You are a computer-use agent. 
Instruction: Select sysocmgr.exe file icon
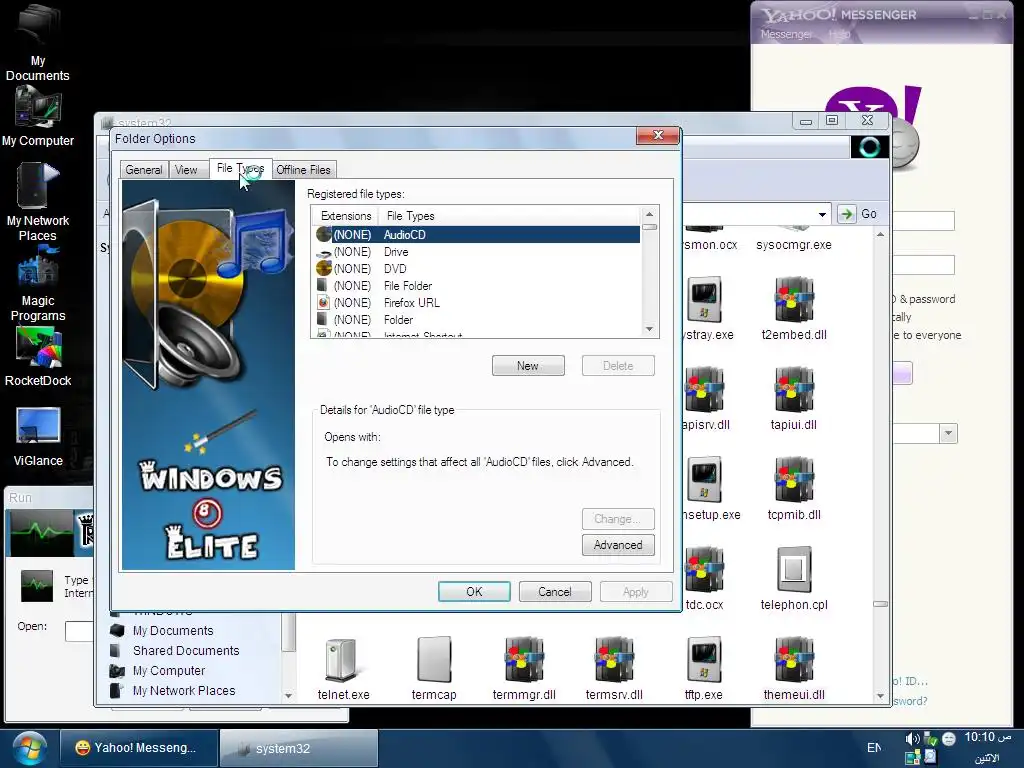coord(793,238)
